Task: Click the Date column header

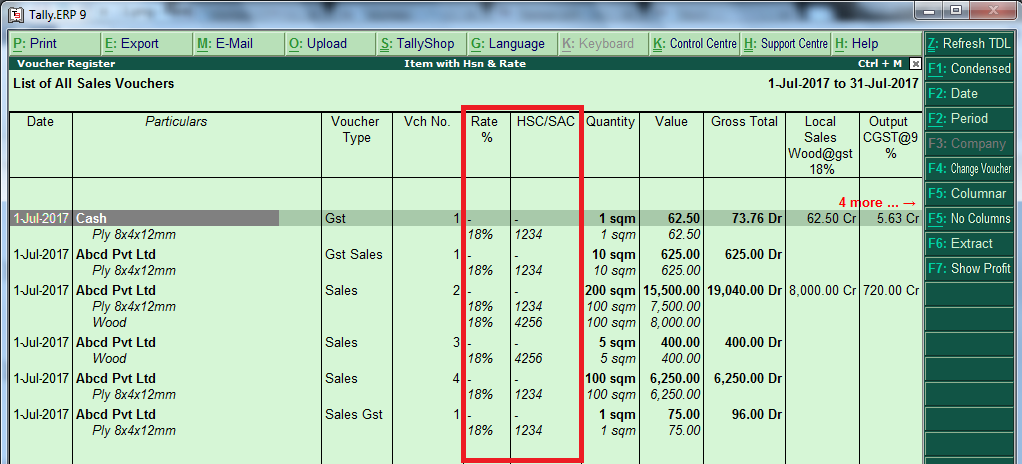Action: tap(40, 122)
